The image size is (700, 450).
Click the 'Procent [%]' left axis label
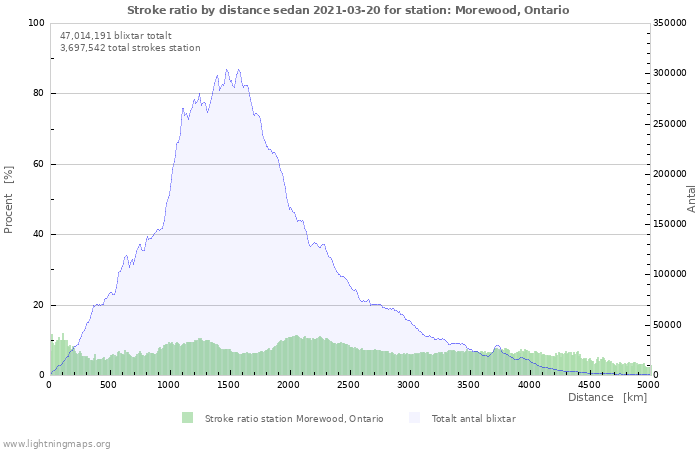coord(9,200)
